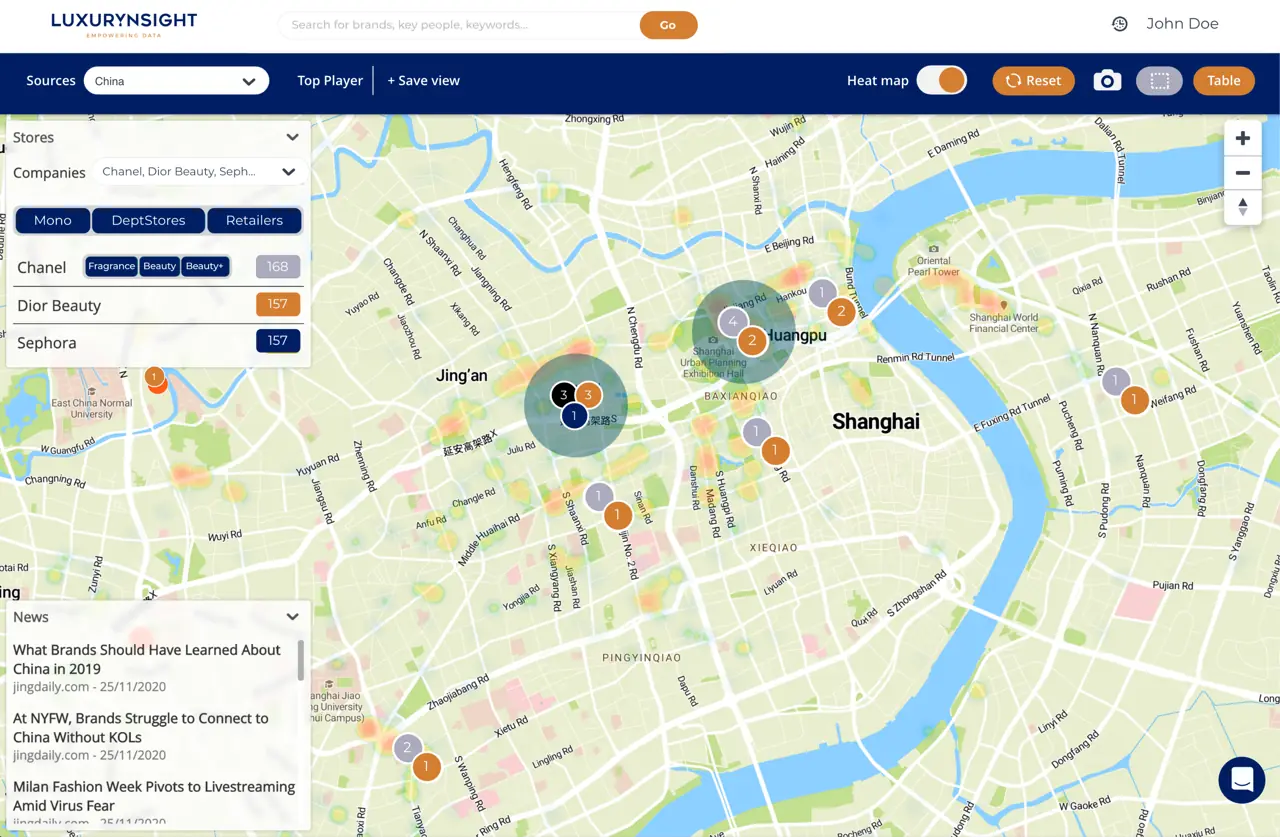1280x837 pixels.
Task: Click the brand search input field
Action: [460, 25]
